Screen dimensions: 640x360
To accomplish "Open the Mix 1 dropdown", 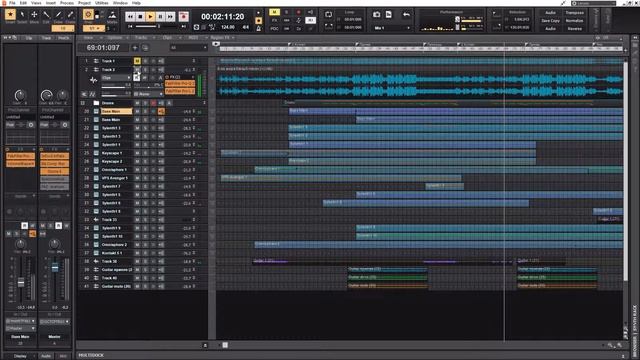I will click(x=392, y=28).
